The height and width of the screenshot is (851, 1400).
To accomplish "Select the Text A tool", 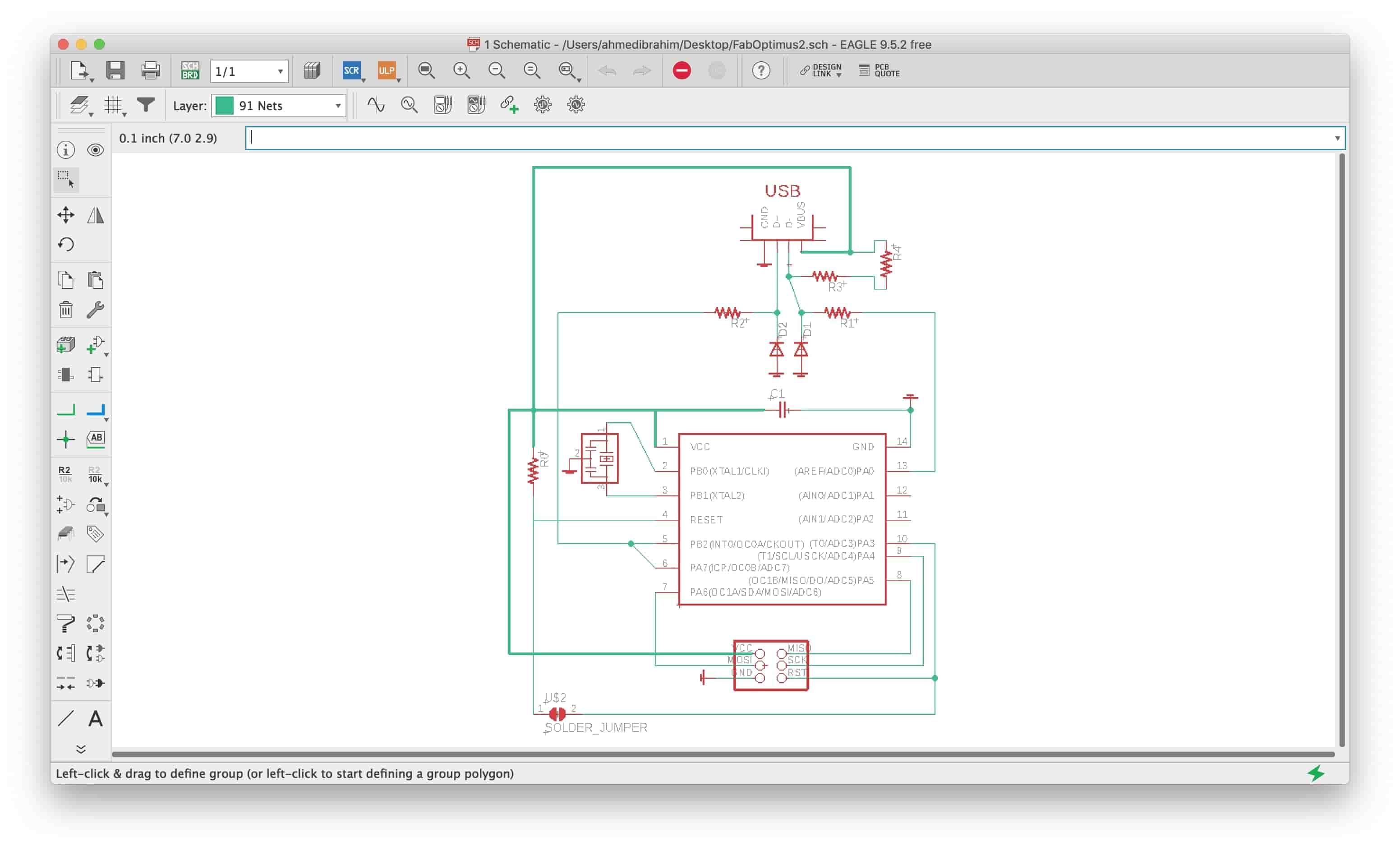I will coord(96,718).
